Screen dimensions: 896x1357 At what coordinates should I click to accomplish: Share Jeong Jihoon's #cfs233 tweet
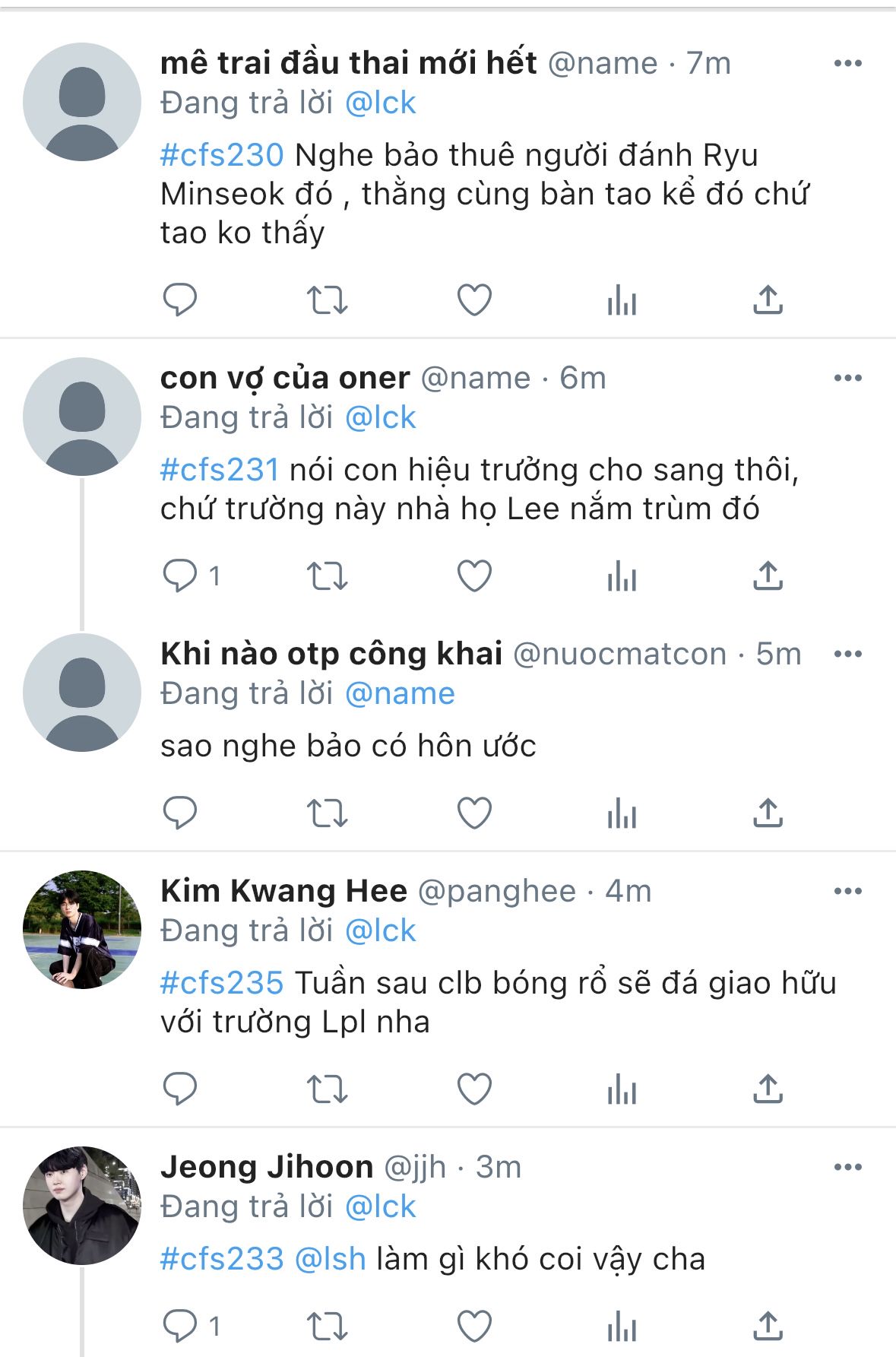[768, 1327]
